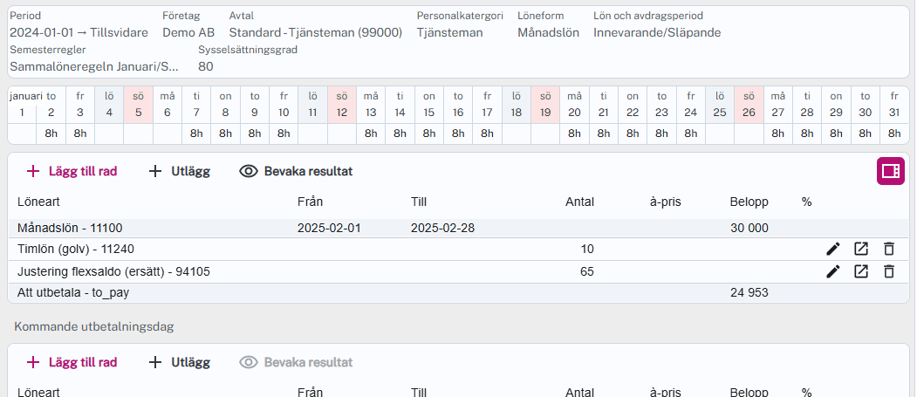Open Justering flexsaldo row externally

click(861, 271)
